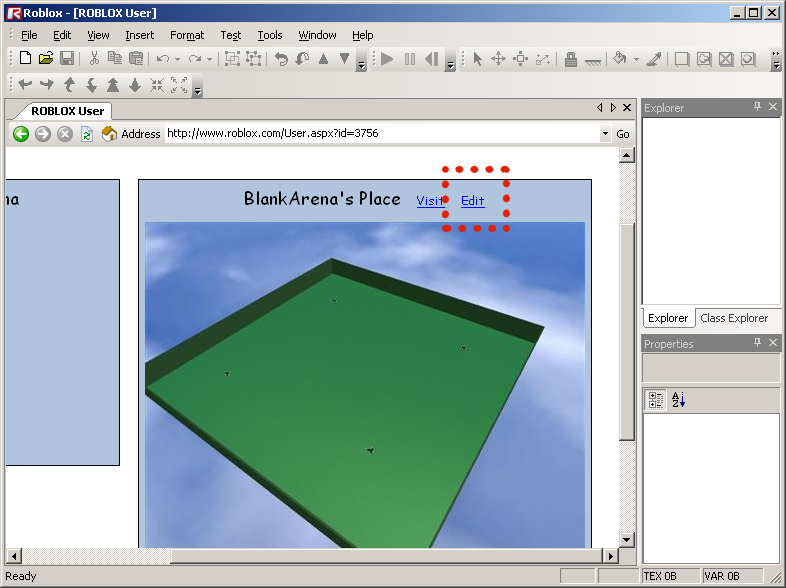Choose the plain surface cube icon
The width and height of the screenshot is (786, 588).
[682, 59]
